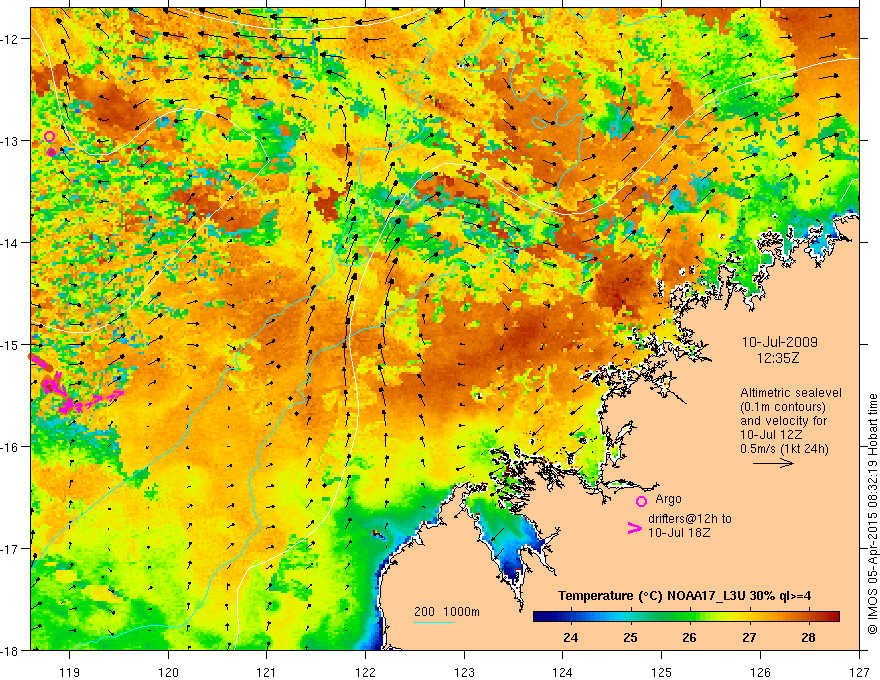Screen dimensions: 880x680
Task: Click the '200 1000m' bathymetry label
Action: pyautogui.click(x=447, y=612)
